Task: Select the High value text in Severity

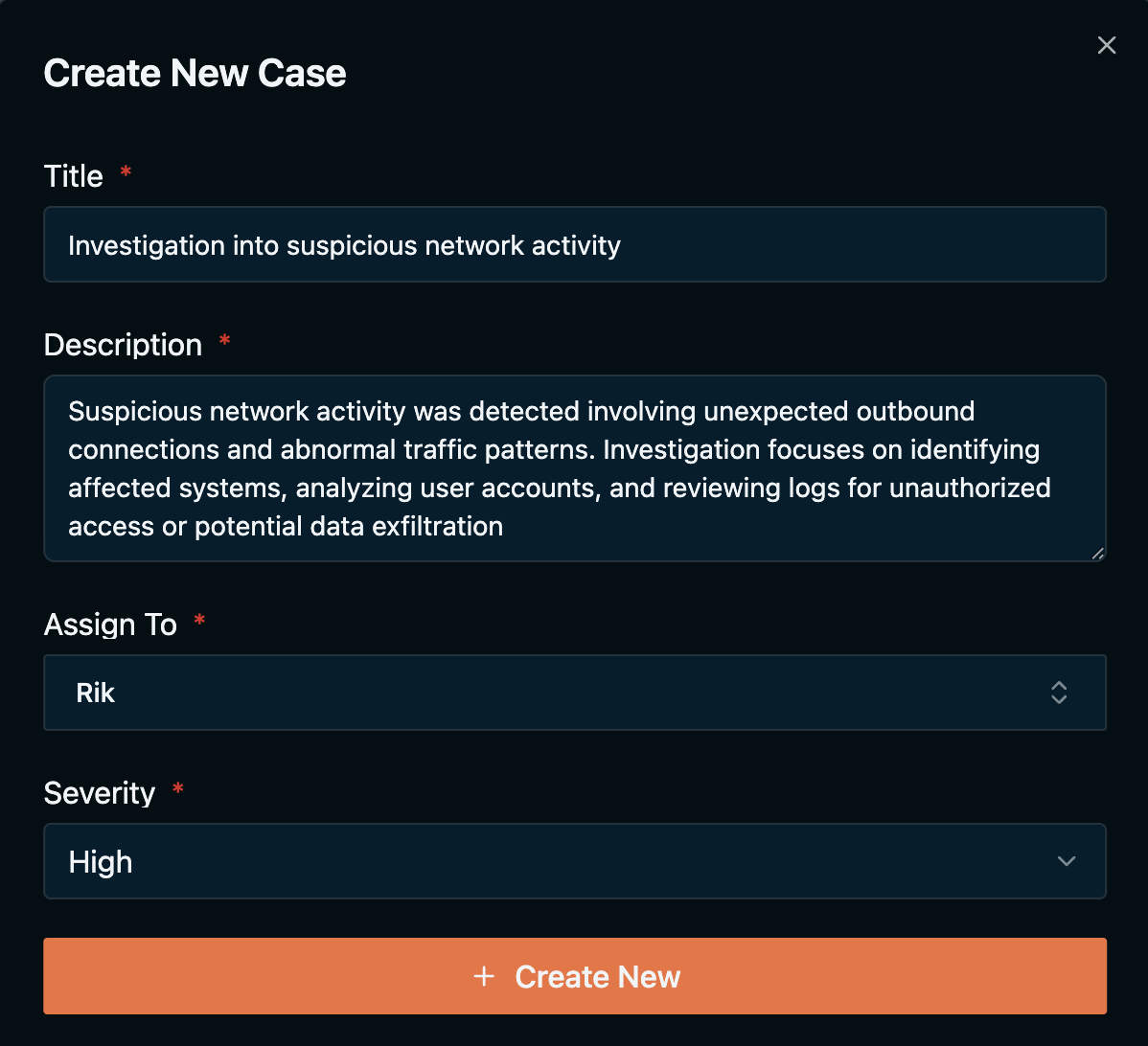Action: coord(101,862)
